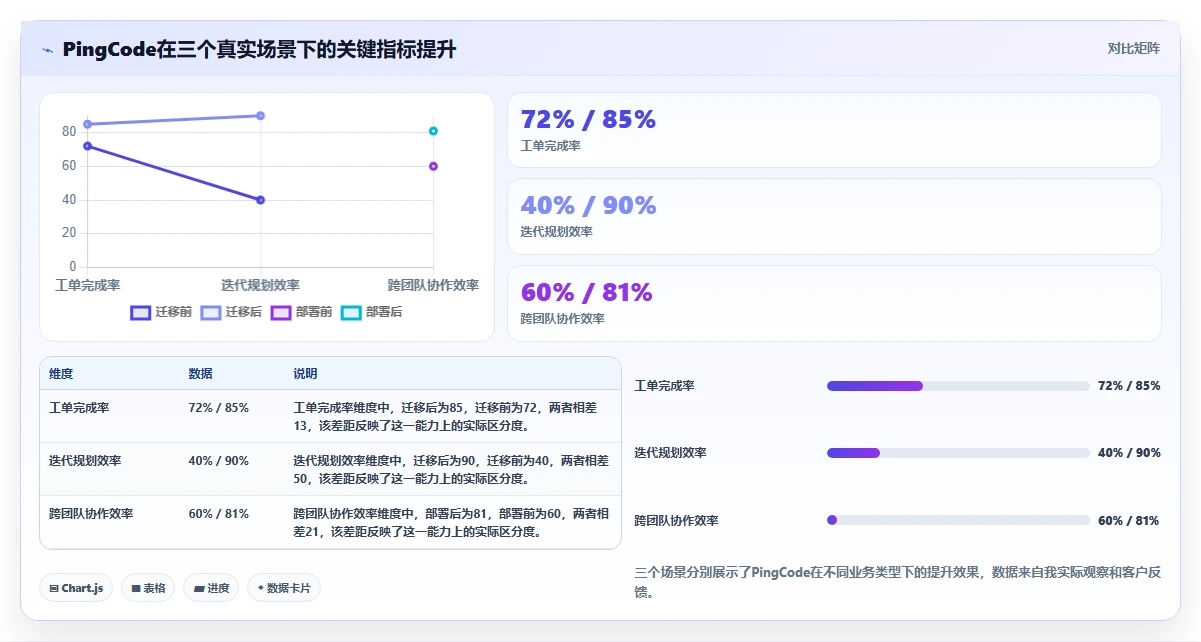Click the PingCode main title text
This screenshot has width=1201, height=642.
coord(260,50)
